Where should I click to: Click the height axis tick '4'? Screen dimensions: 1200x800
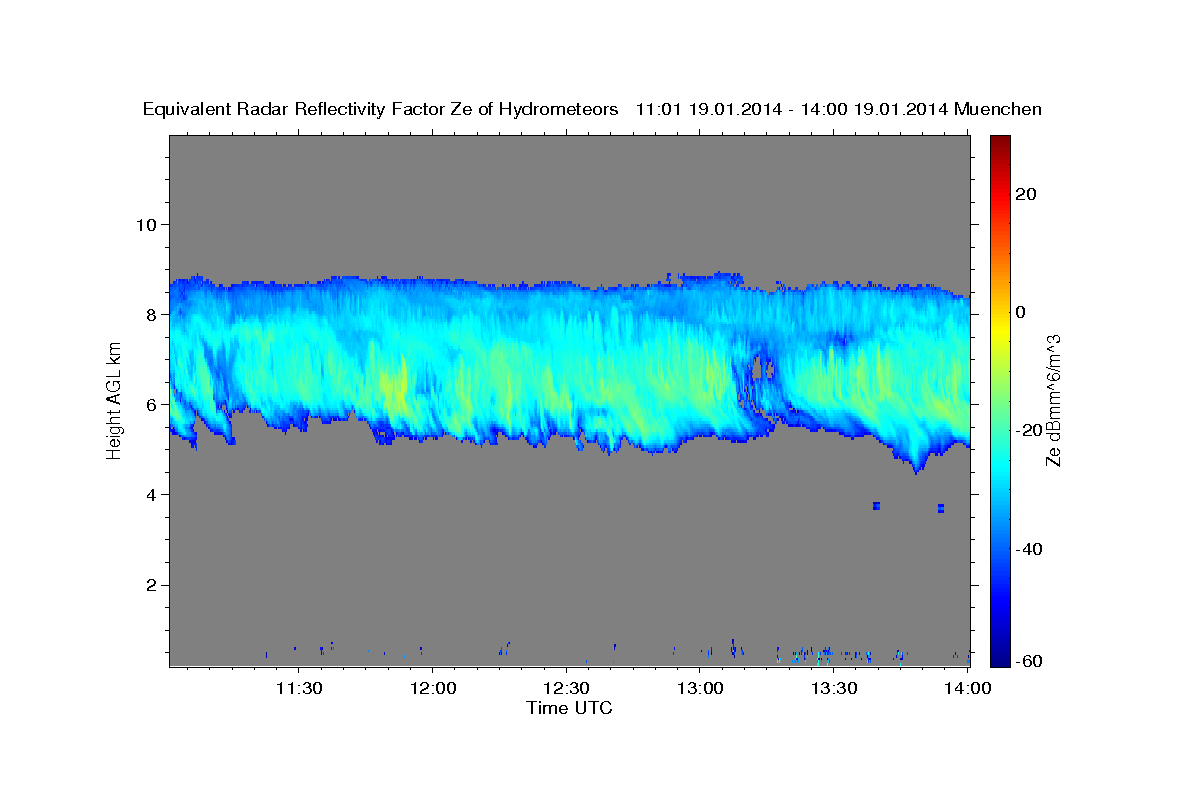(x=151, y=494)
